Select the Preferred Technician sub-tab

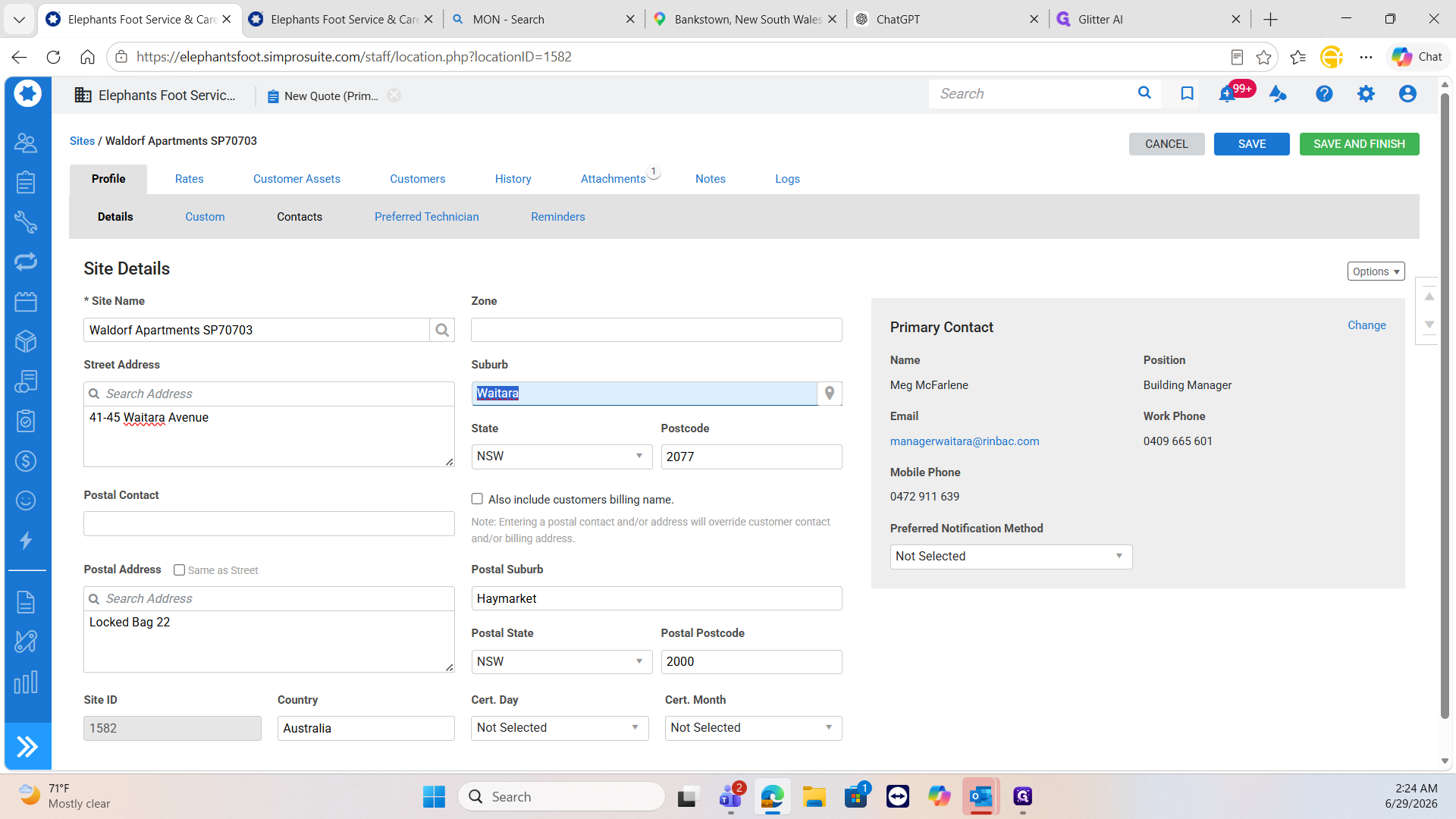coord(426,217)
